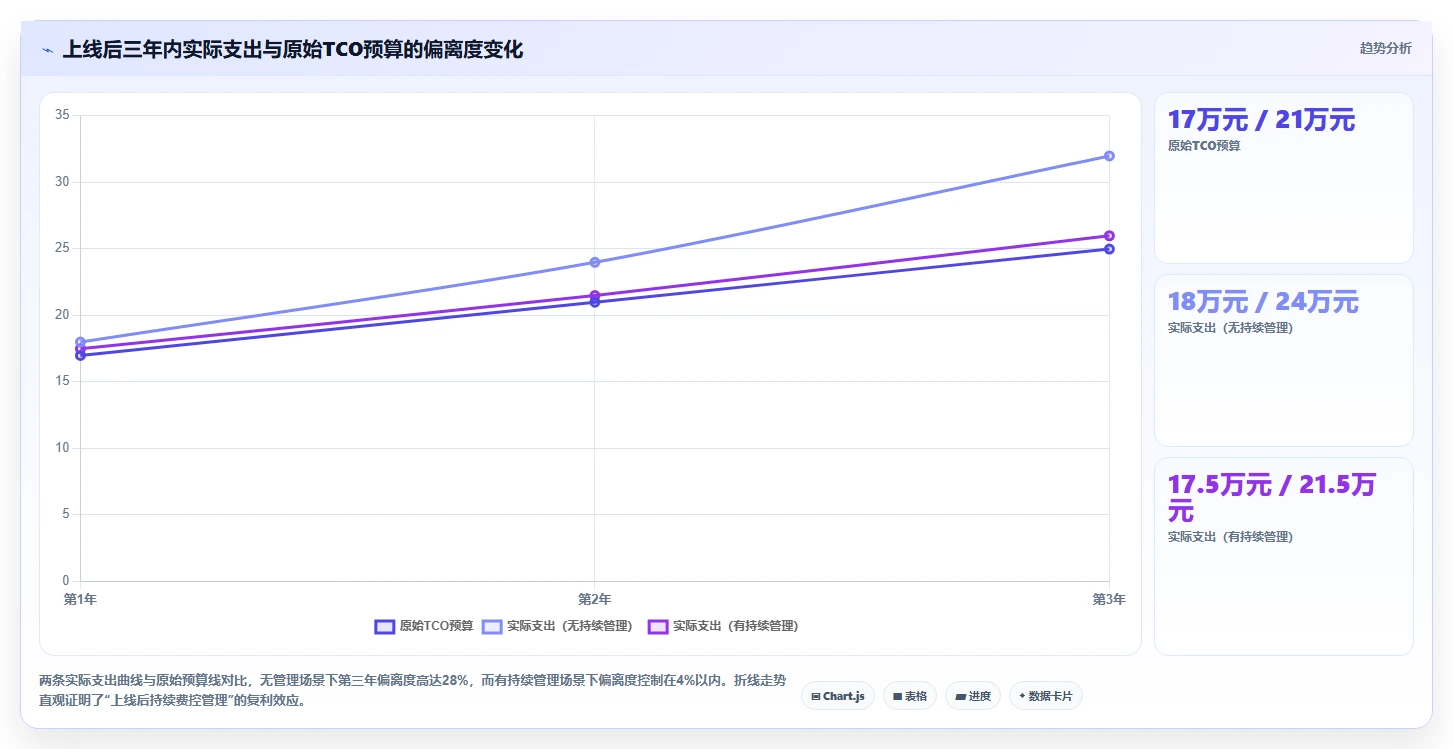Viewport: 1453px width, 749px height.
Task: Click the 第1年 point of 无持续管理 line
Action: pyautogui.click(x=80, y=342)
